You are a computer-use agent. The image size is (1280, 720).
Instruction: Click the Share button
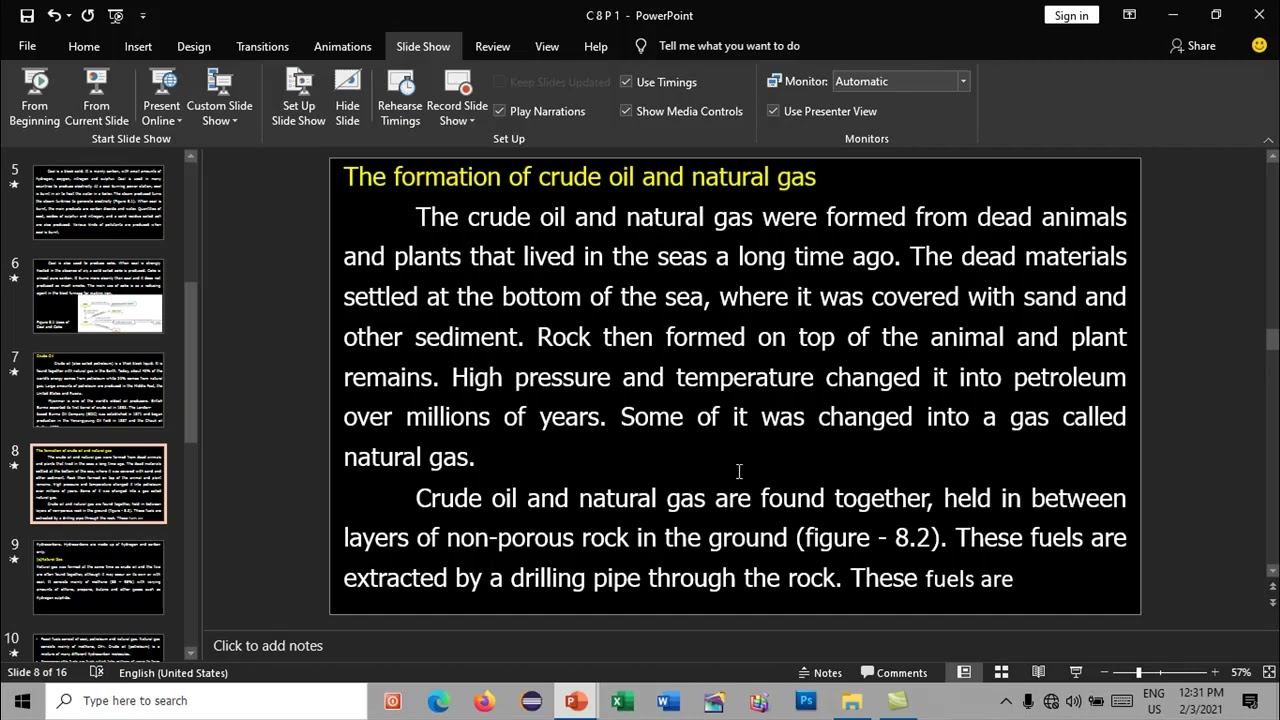point(1193,46)
